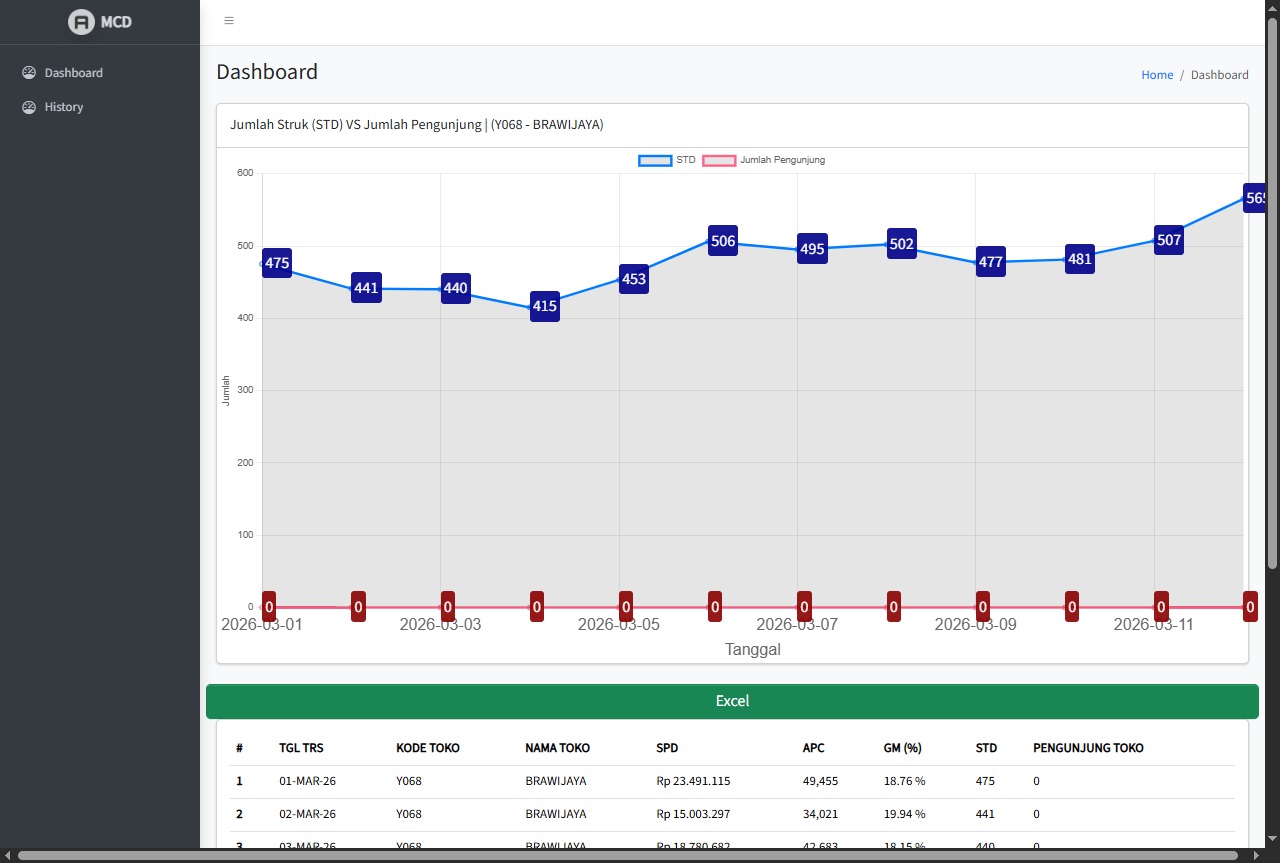
Task: Toggle the sidebar with the hamburger menu icon
Action: (229, 21)
